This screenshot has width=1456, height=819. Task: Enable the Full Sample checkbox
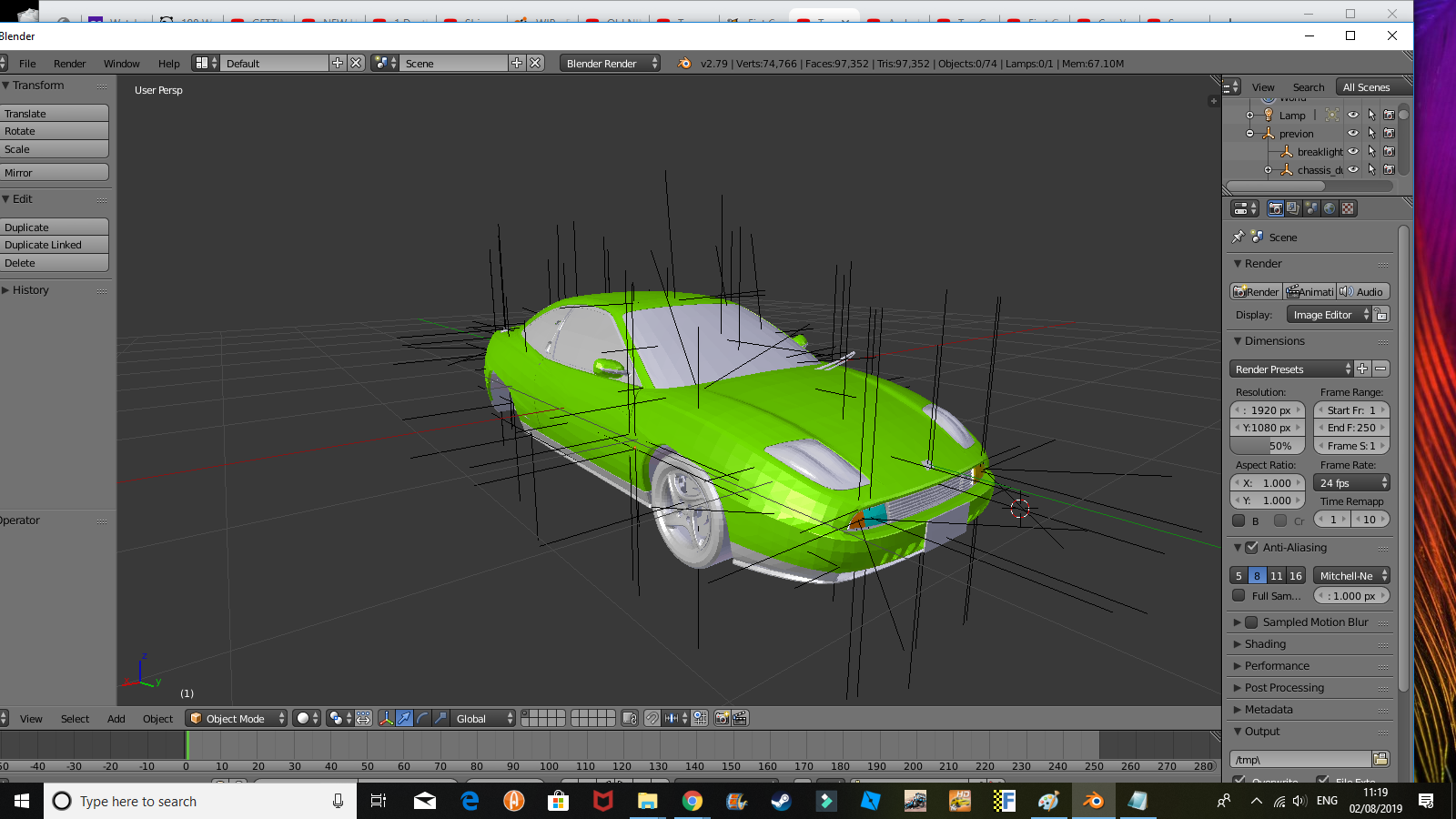[x=1239, y=596]
